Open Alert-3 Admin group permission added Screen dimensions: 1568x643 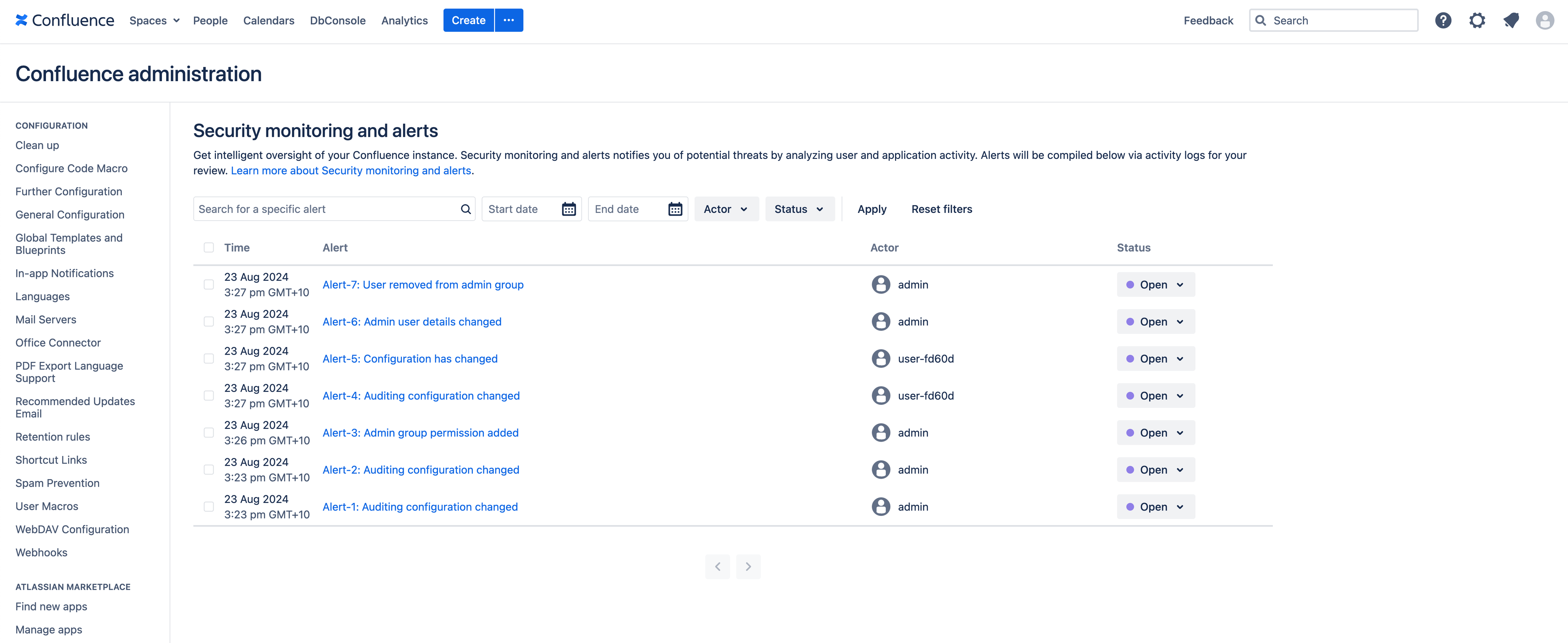click(421, 432)
